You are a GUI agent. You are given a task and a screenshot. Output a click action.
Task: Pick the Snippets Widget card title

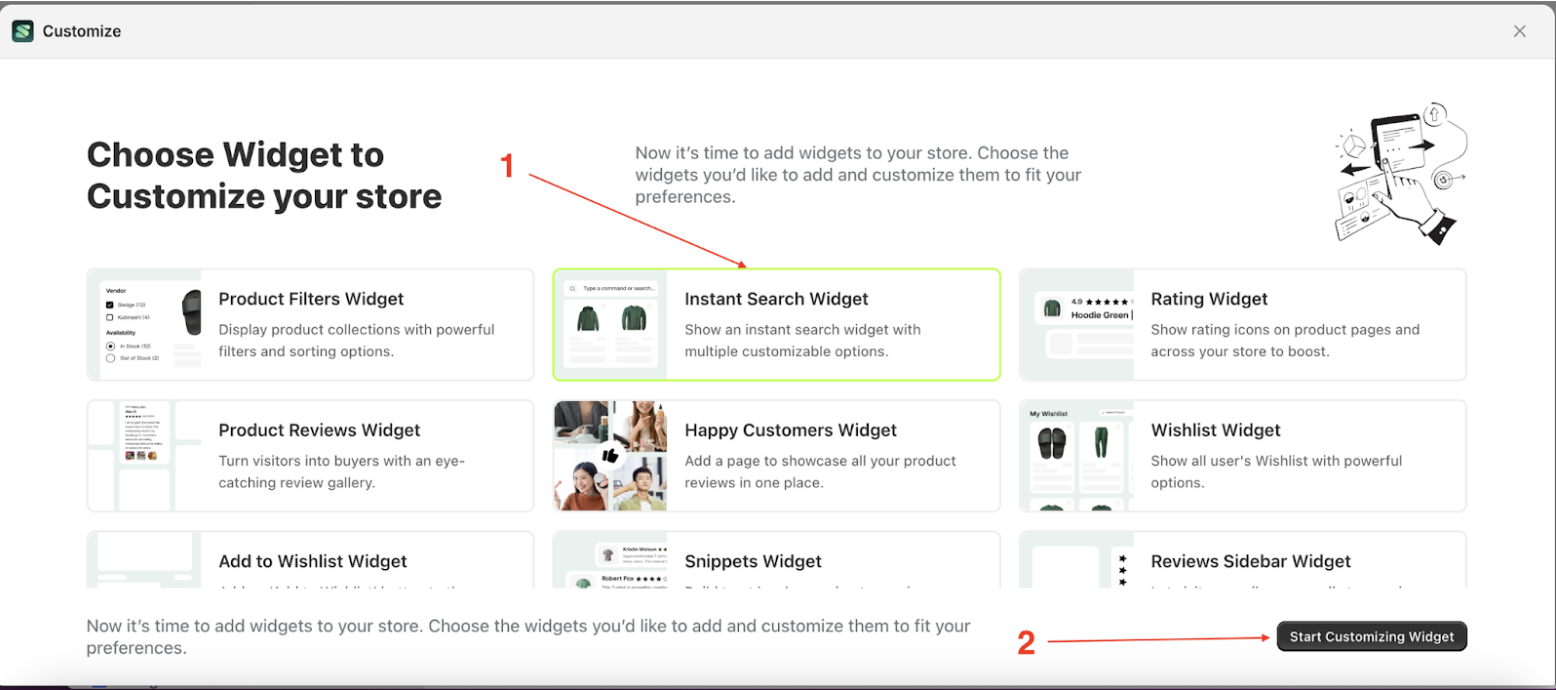[753, 561]
